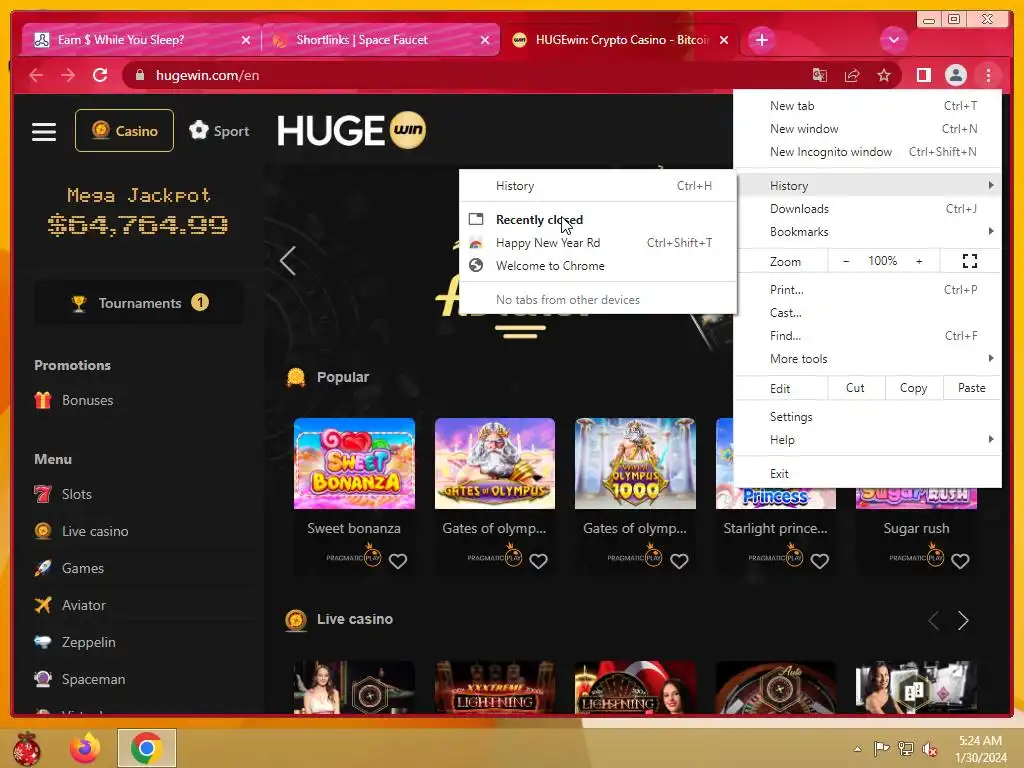Viewport: 1024px width, 768px height.
Task: Click the Slots sidebar icon
Action: click(43, 494)
